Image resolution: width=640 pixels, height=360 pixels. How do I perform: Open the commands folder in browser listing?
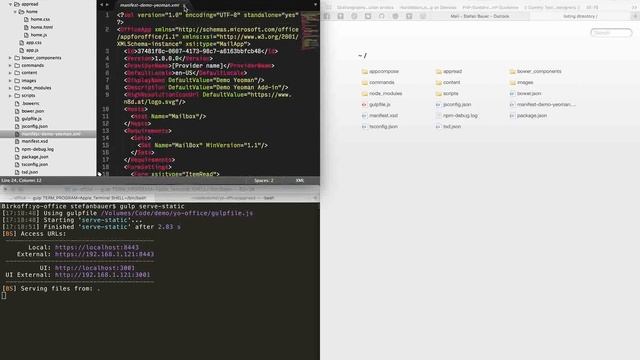(x=378, y=82)
